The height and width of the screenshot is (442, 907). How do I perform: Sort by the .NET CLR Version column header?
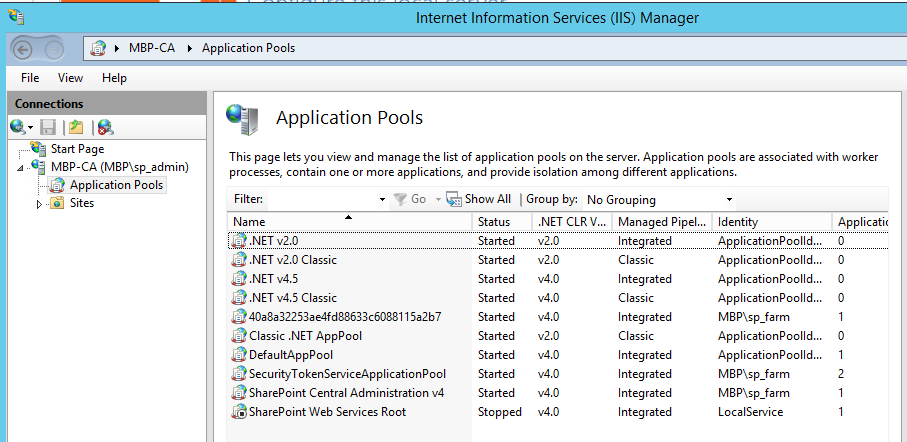pos(573,222)
